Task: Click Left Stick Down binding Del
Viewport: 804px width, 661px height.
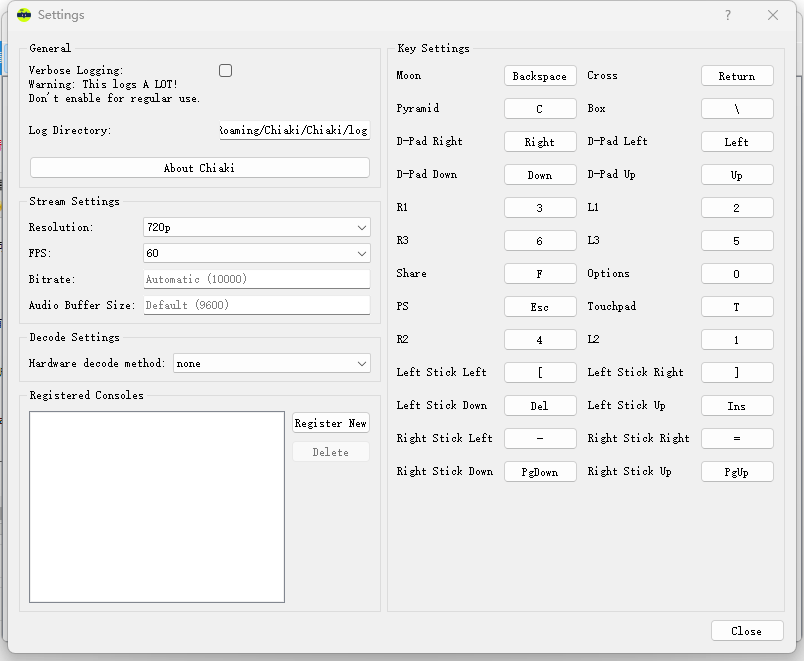Action: click(540, 406)
